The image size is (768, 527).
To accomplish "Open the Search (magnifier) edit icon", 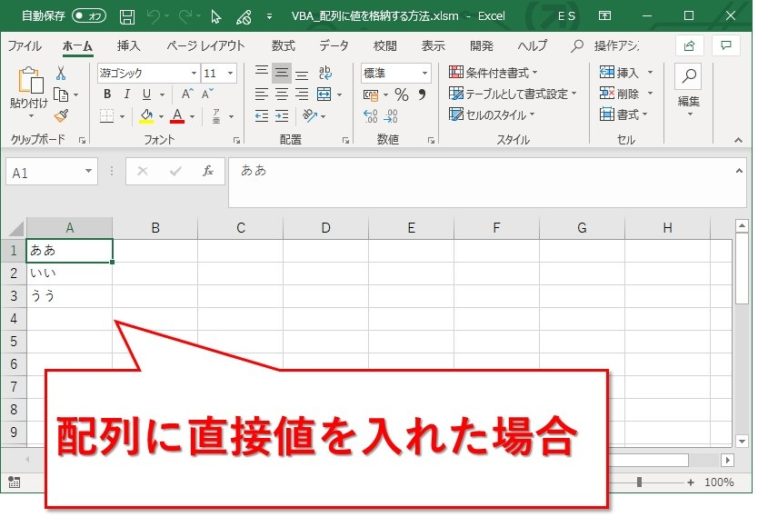I will pyautogui.click(x=688, y=76).
